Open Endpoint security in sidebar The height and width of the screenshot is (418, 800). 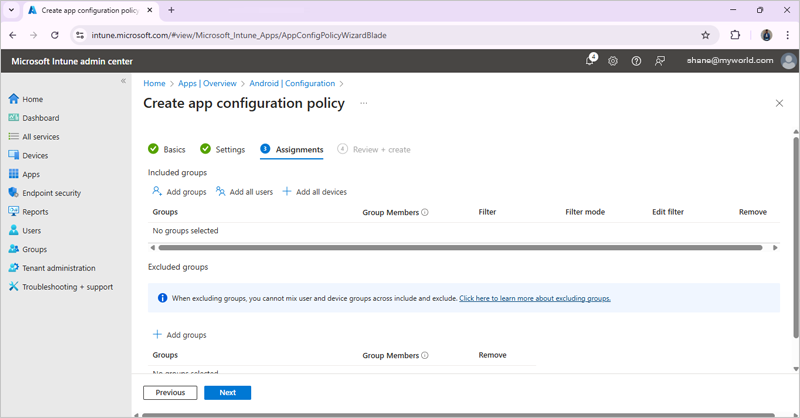pyautogui.click(x=51, y=193)
